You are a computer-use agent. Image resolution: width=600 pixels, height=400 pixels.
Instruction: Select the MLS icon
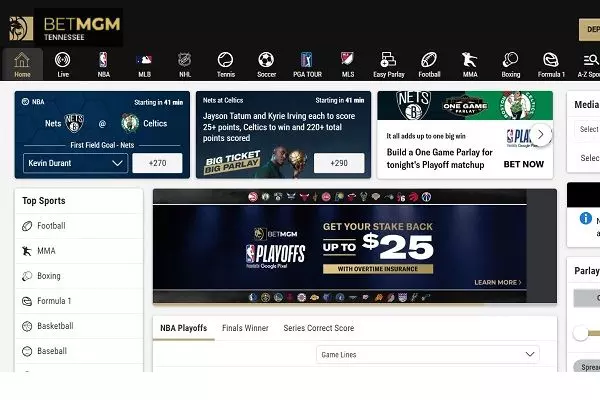coord(348,65)
